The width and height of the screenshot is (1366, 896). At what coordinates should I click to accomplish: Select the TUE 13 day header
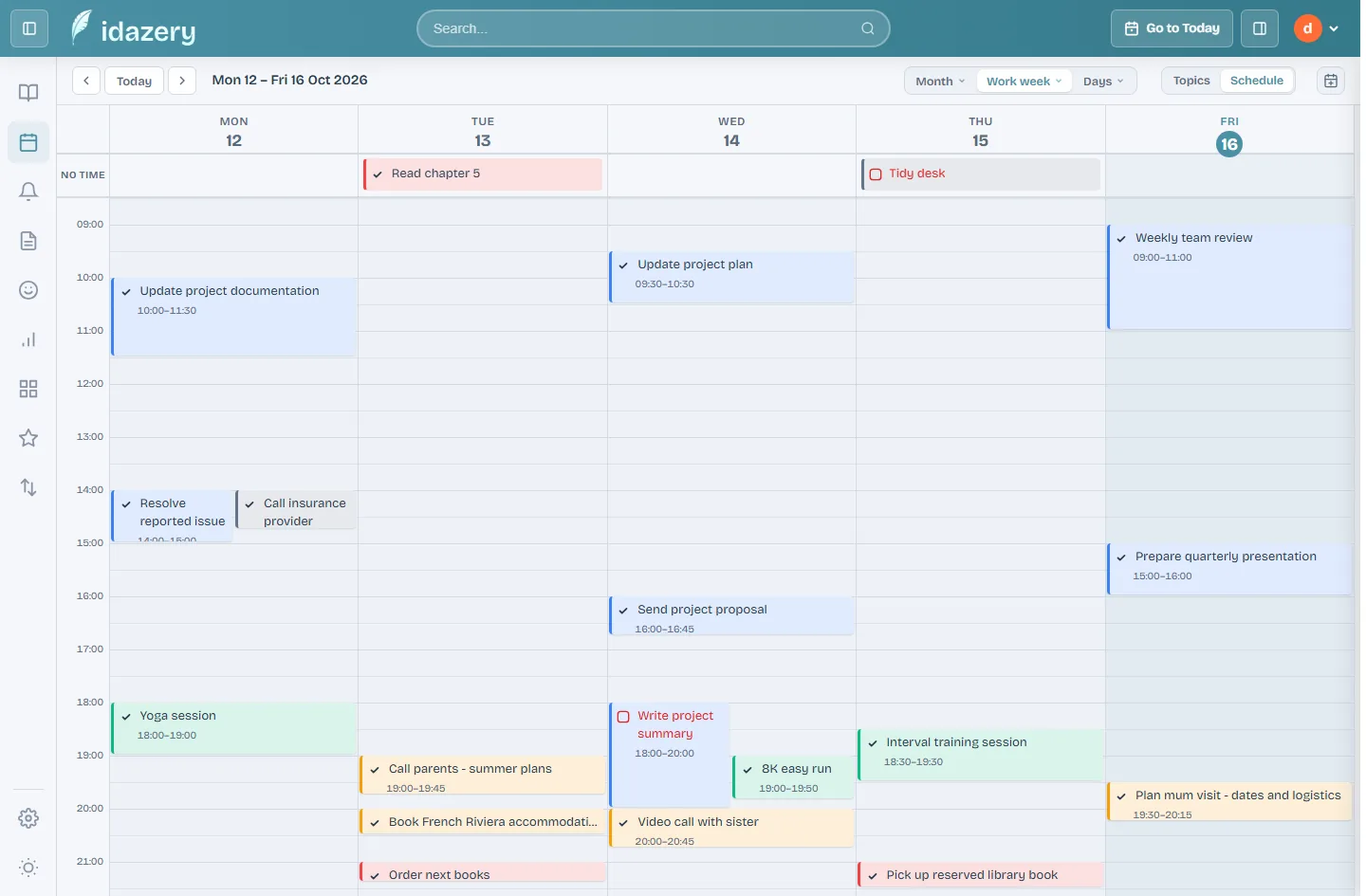click(x=483, y=131)
